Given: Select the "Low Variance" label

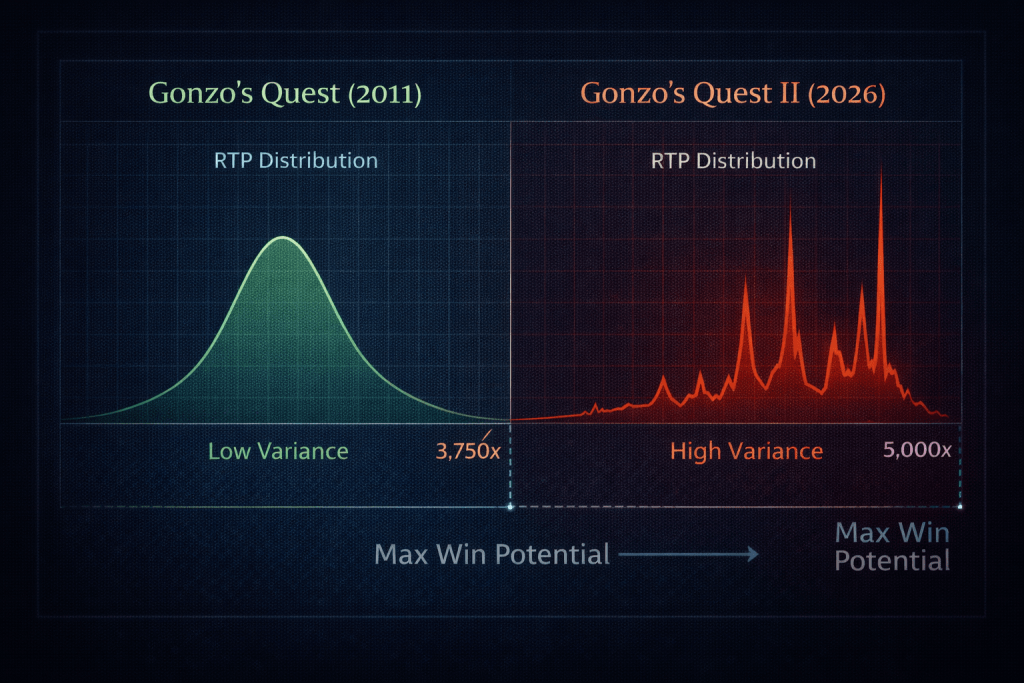Looking at the screenshot, I should click(277, 451).
